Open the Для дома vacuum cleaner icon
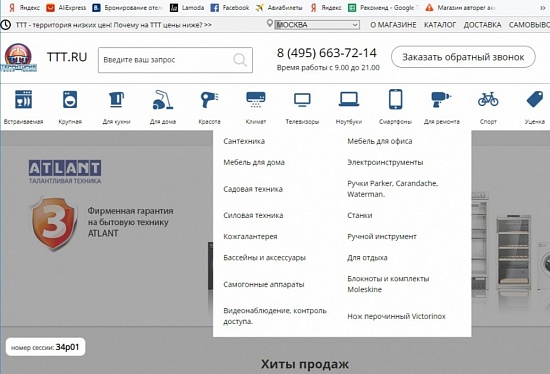Screen dimensions: 550x374 (163, 100)
